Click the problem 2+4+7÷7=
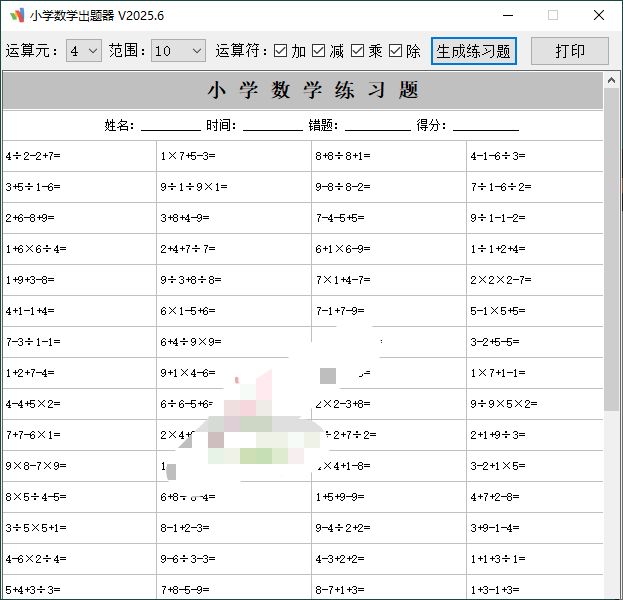 (188, 249)
